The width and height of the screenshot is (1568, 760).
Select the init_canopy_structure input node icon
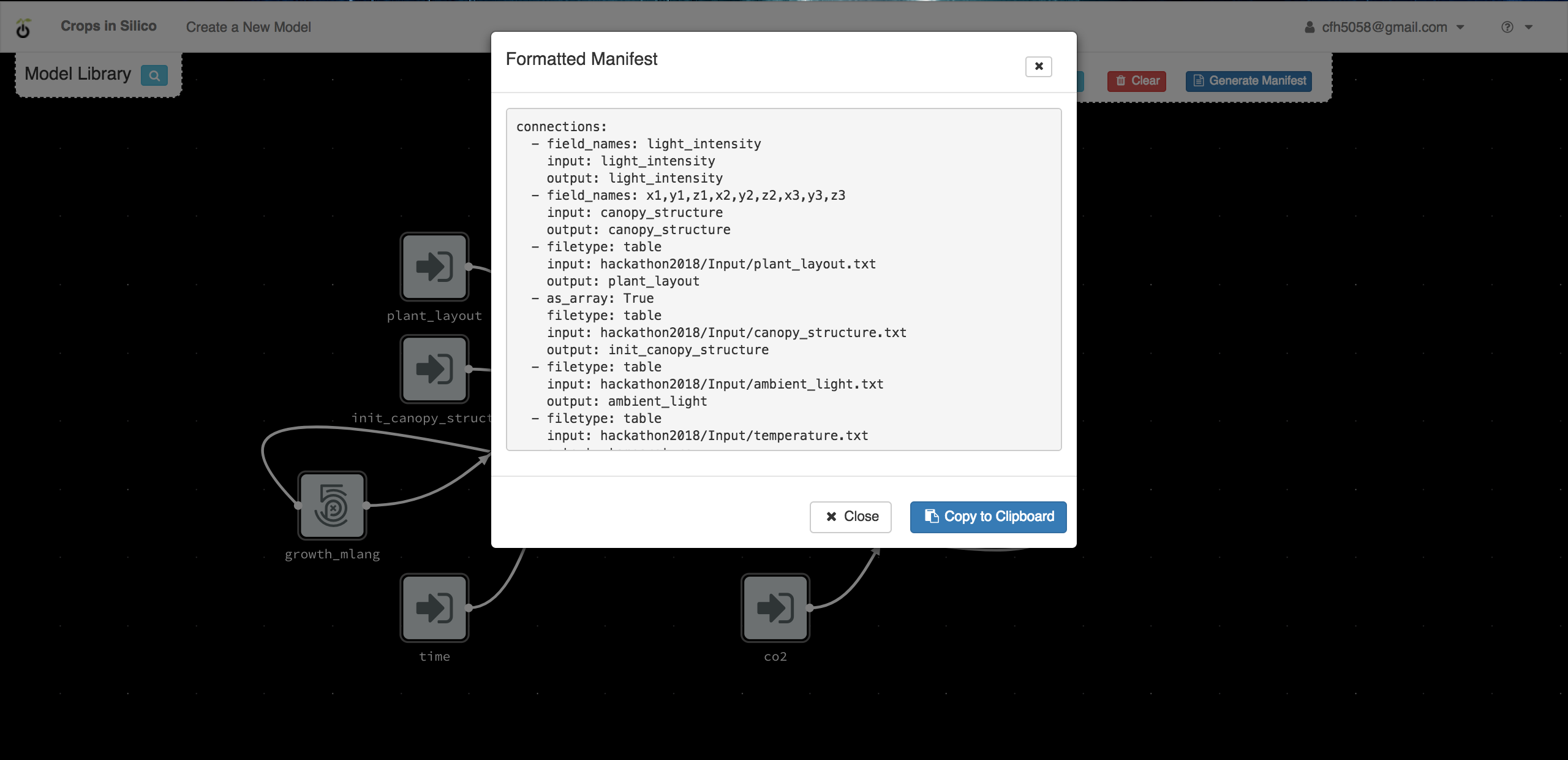(435, 369)
